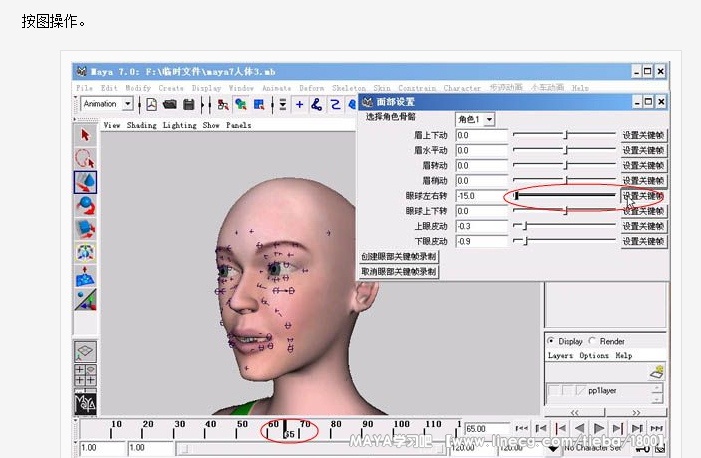Select by object type mode icon

point(241,104)
